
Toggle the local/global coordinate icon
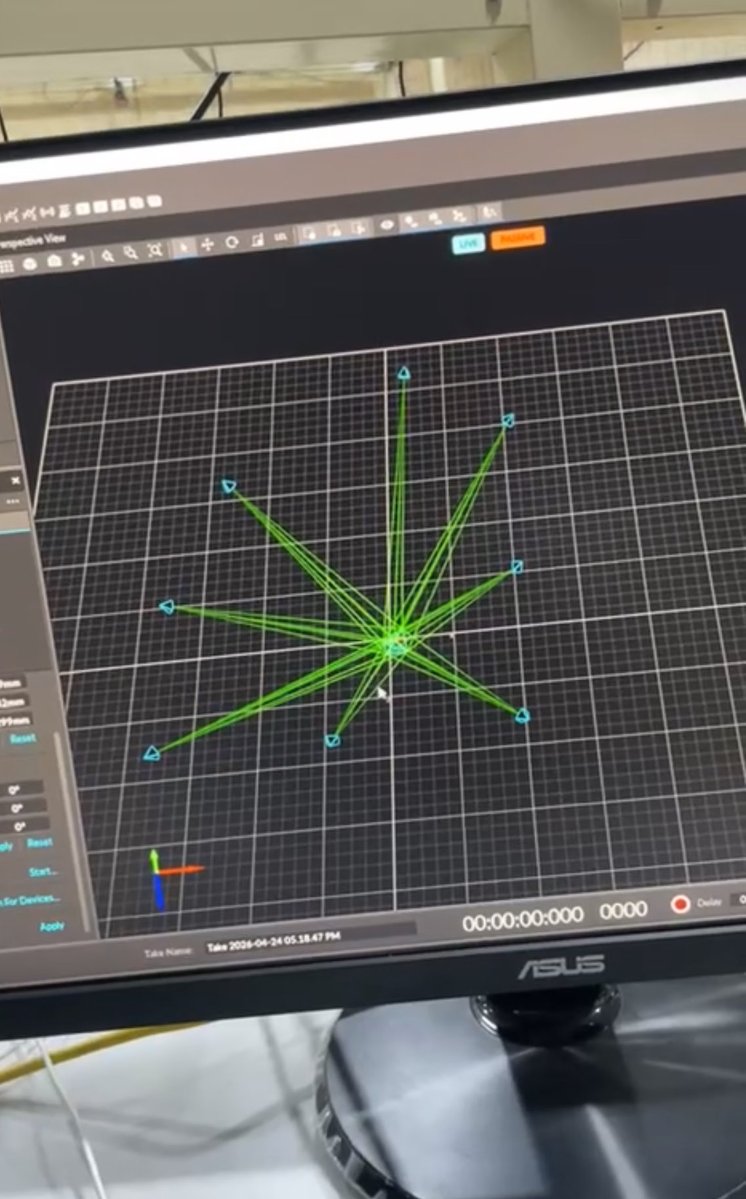click(x=281, y=237)
